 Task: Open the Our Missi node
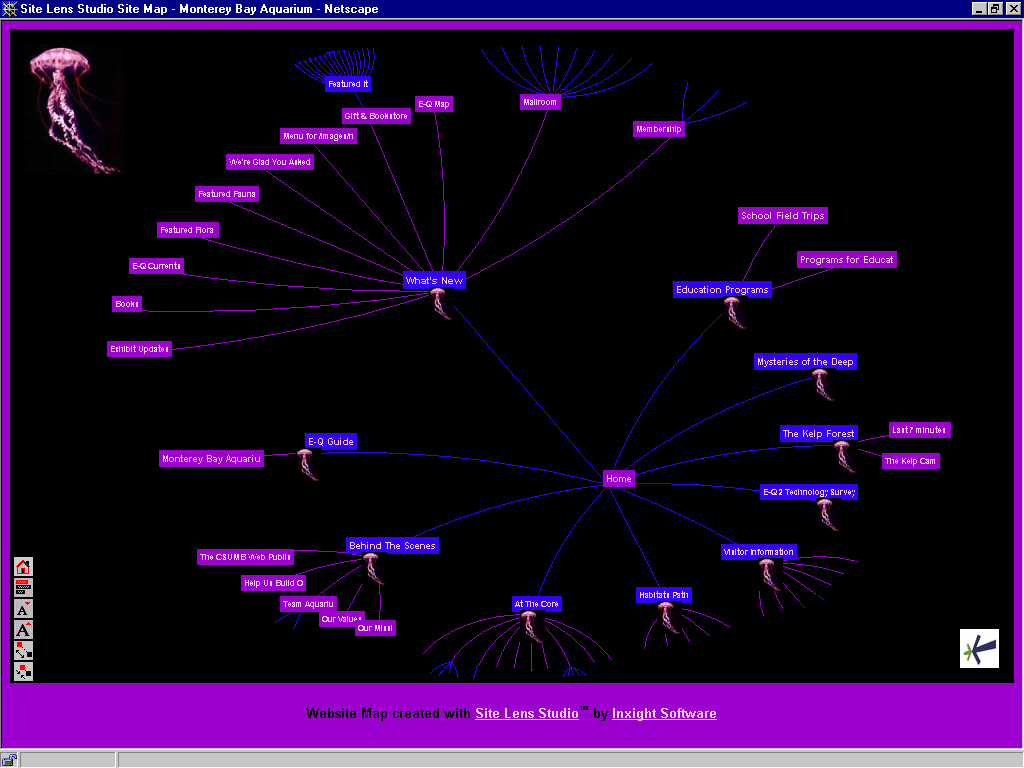376,628
